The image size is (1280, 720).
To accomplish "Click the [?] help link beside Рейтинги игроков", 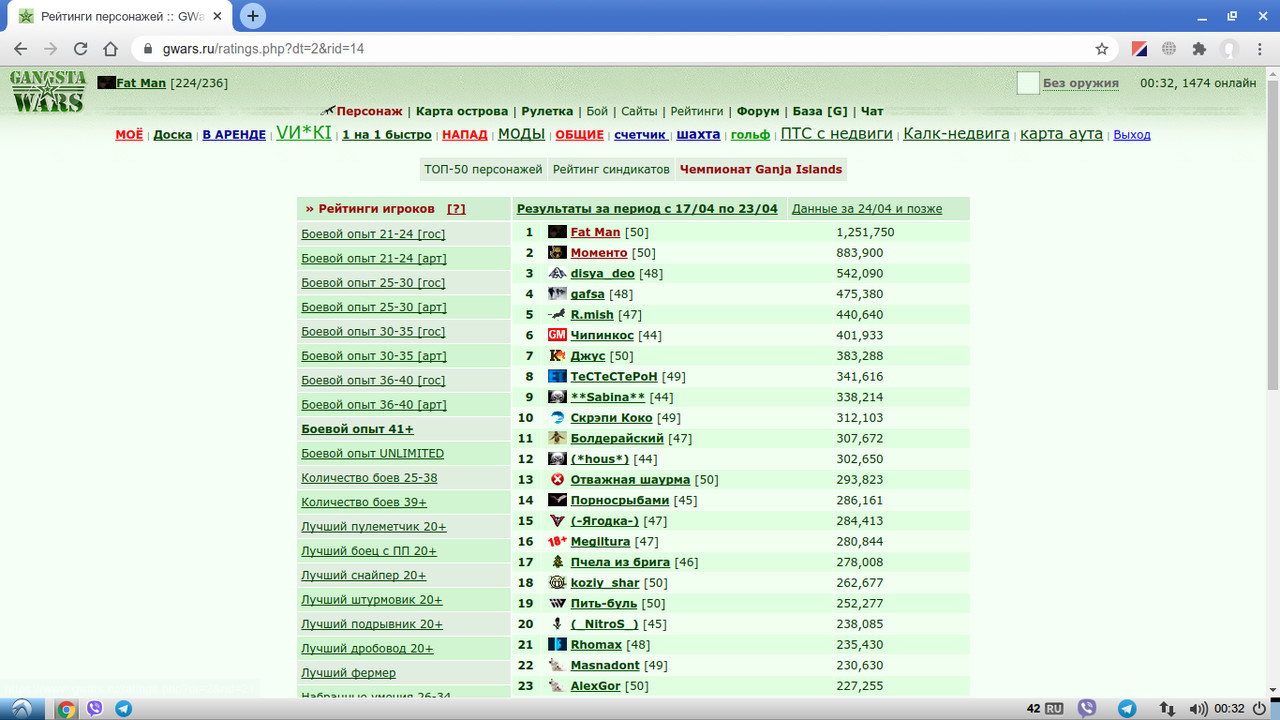I will (x=456, y=209).
